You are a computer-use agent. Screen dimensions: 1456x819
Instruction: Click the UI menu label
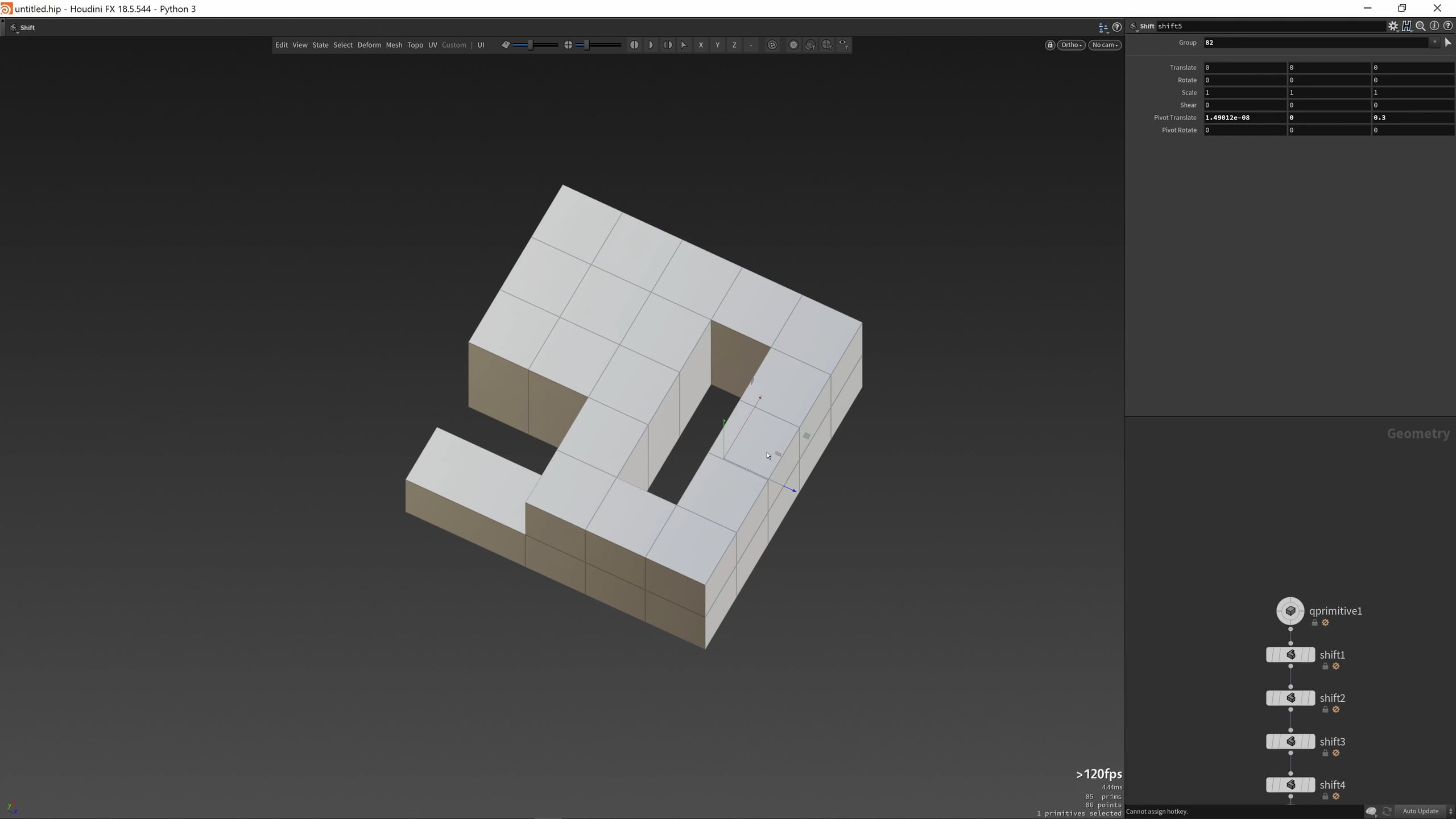[x=481, y=45]
